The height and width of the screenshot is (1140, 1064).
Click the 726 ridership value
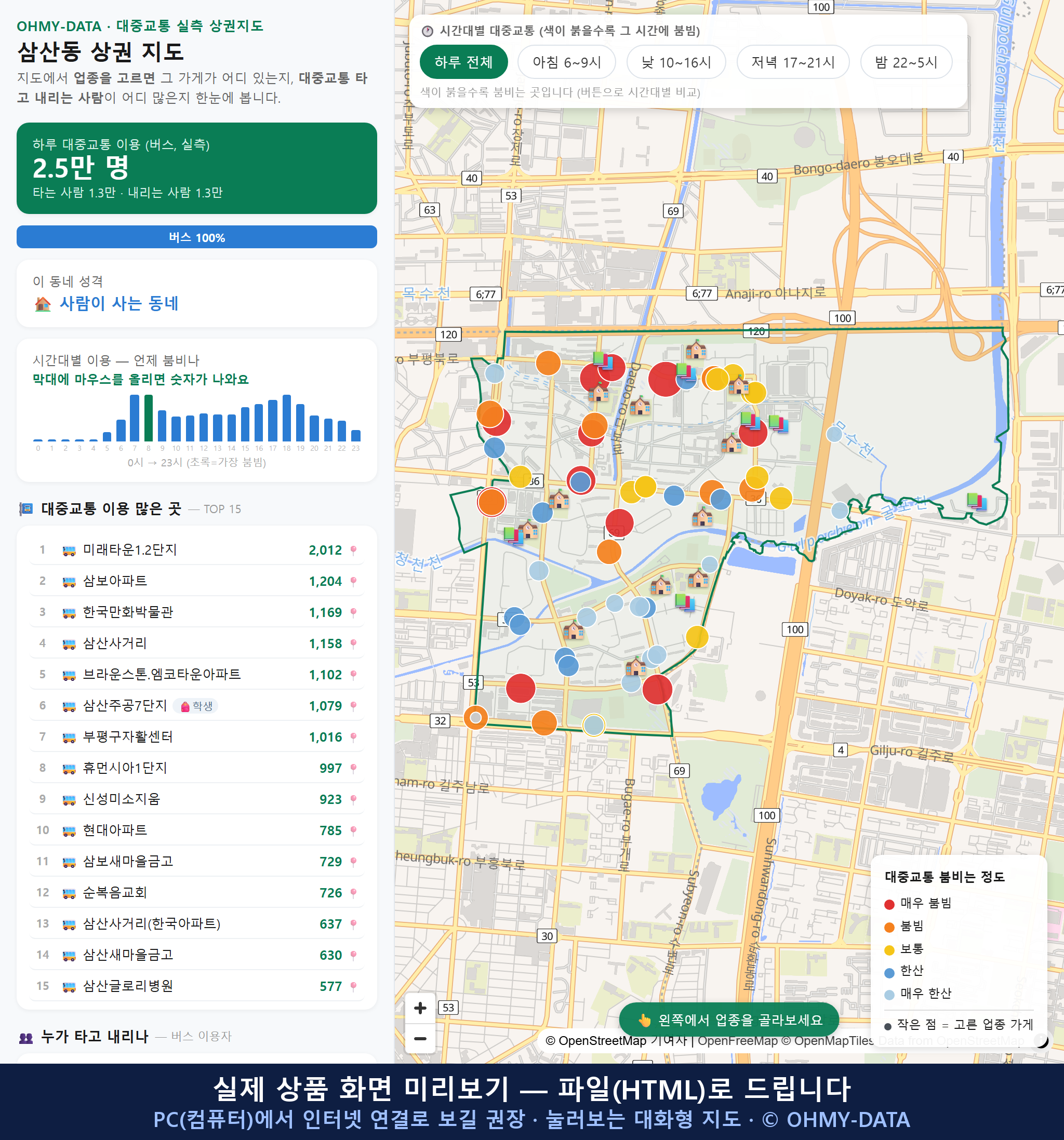click(330, 893)
